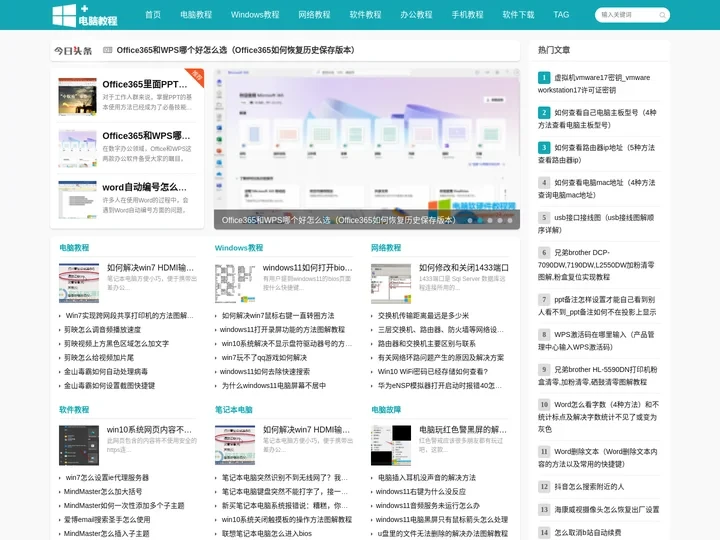Open the 电脑故障 section heading

386,410
